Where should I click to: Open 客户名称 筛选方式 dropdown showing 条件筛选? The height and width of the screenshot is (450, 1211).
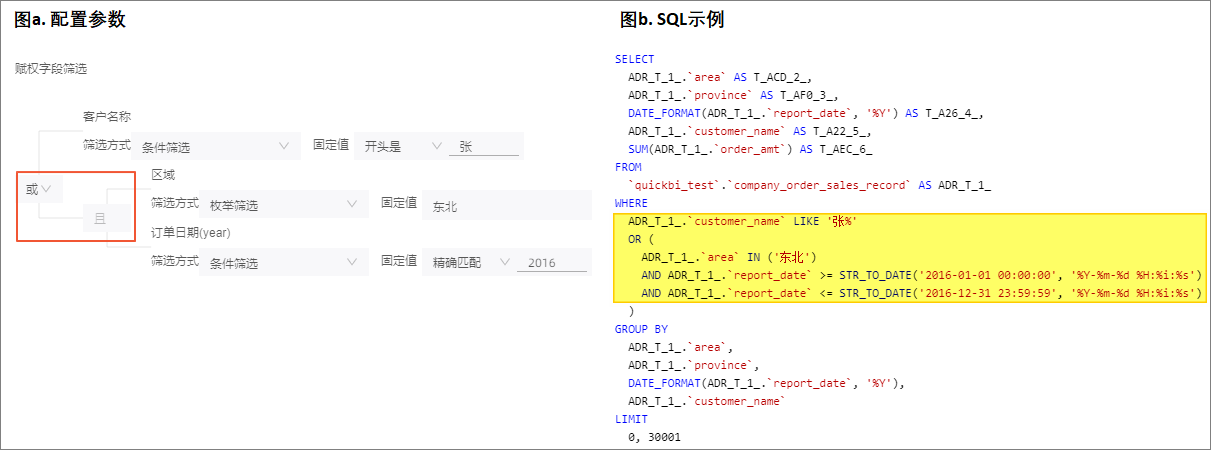pyautogui.click(x=216, y=146)
